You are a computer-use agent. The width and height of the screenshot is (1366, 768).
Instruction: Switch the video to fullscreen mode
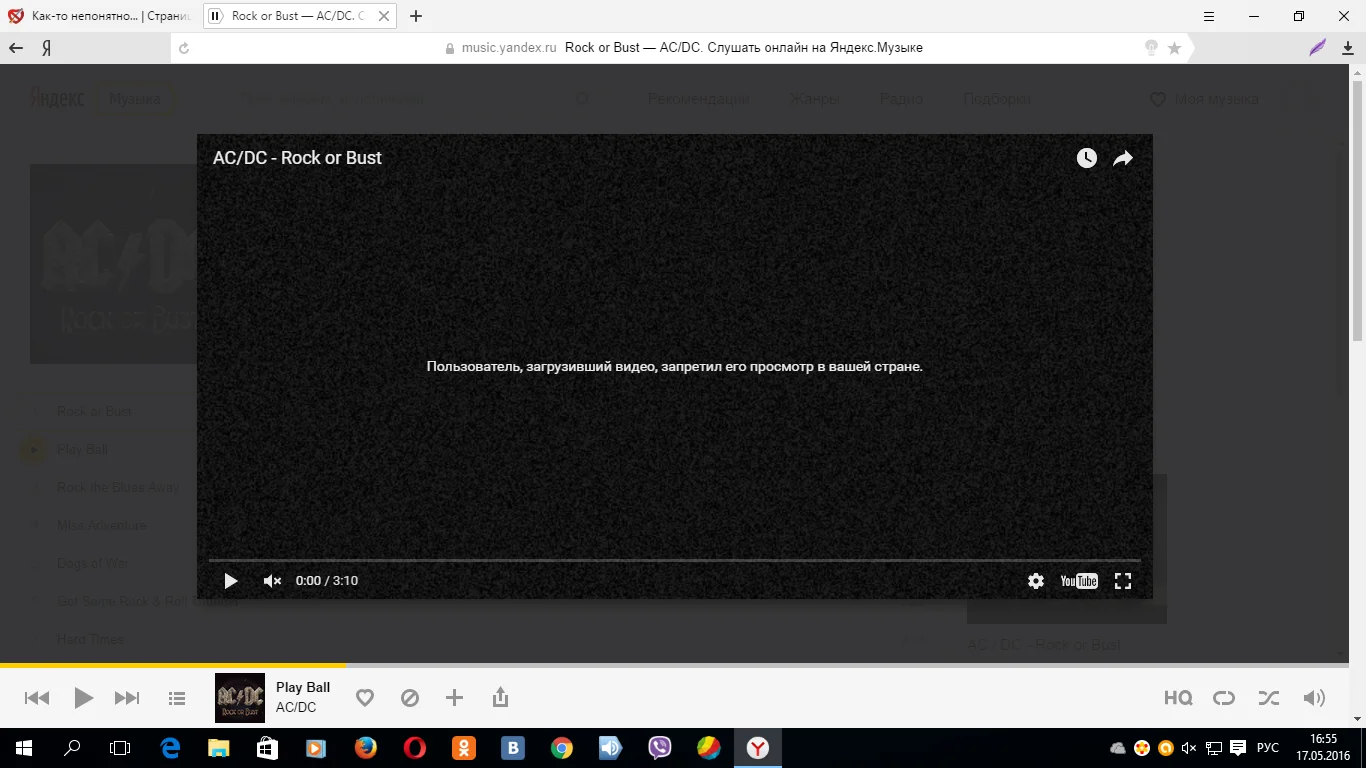click(1123, 581)
